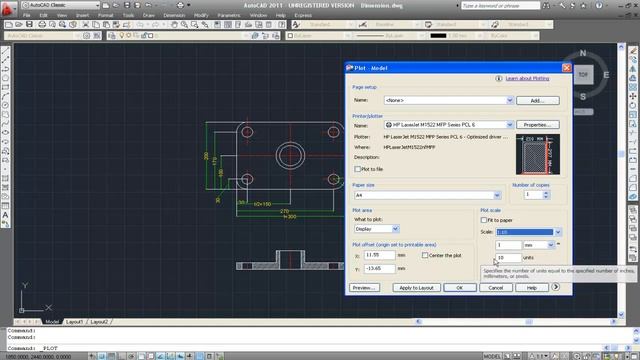Image resolution: width=640 pixels, height=360 pixels.
Task: Open the plot Scale dropdown
Action: (558, 232)
